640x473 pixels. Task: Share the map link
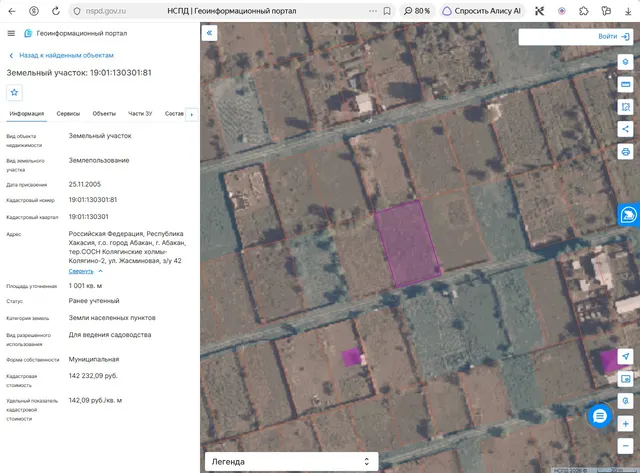(625, 129)
